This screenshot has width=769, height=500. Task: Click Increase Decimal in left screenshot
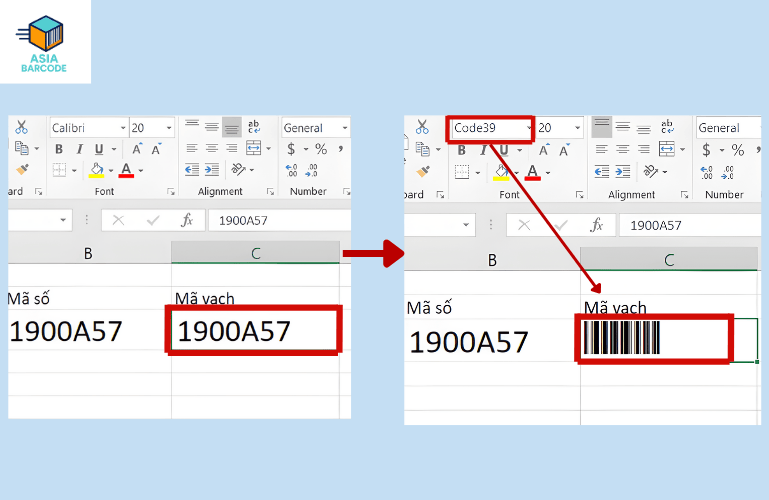pyautogui.click(x=292, y=170)
